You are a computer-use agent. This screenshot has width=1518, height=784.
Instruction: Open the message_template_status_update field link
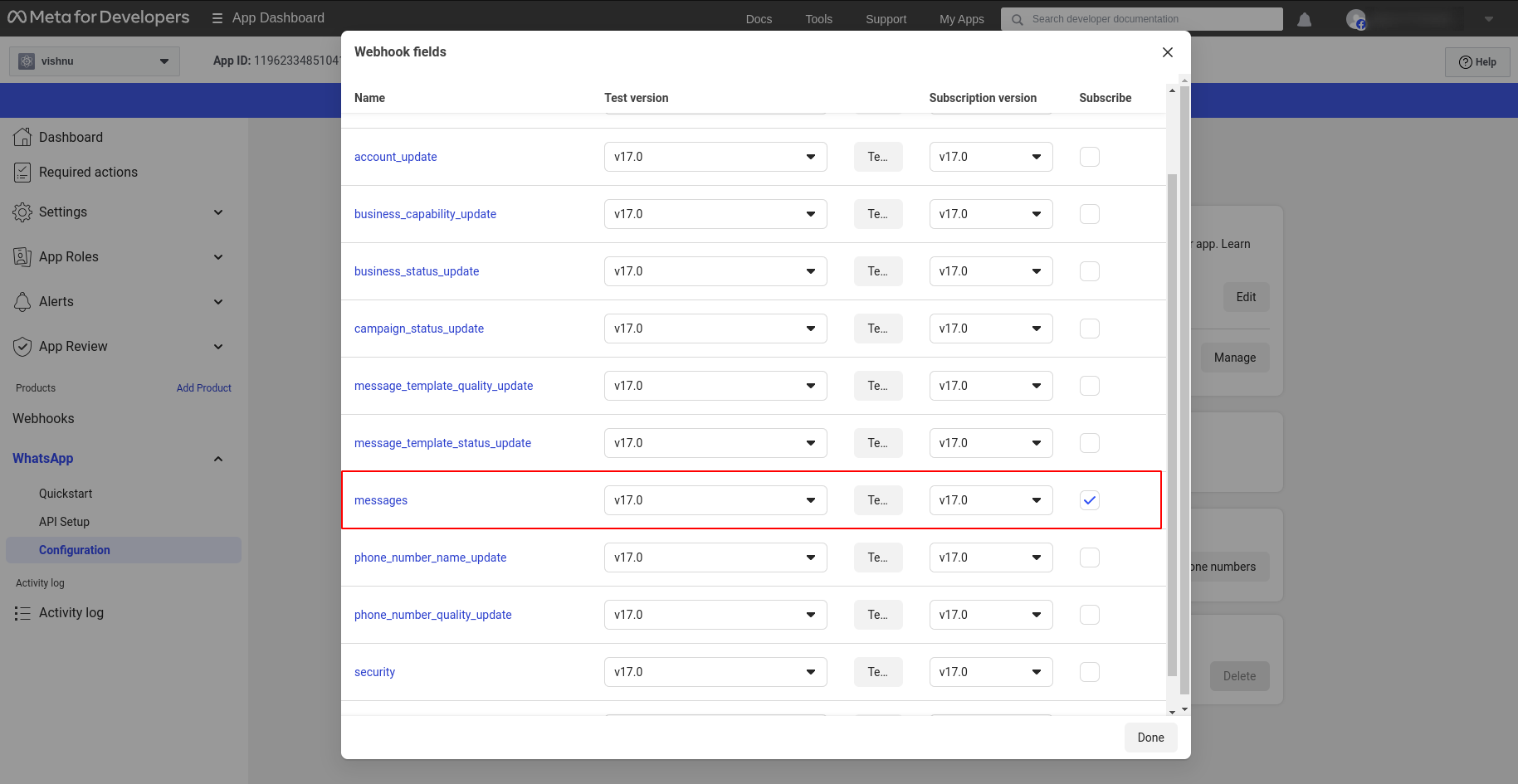[x=442, y=443]
